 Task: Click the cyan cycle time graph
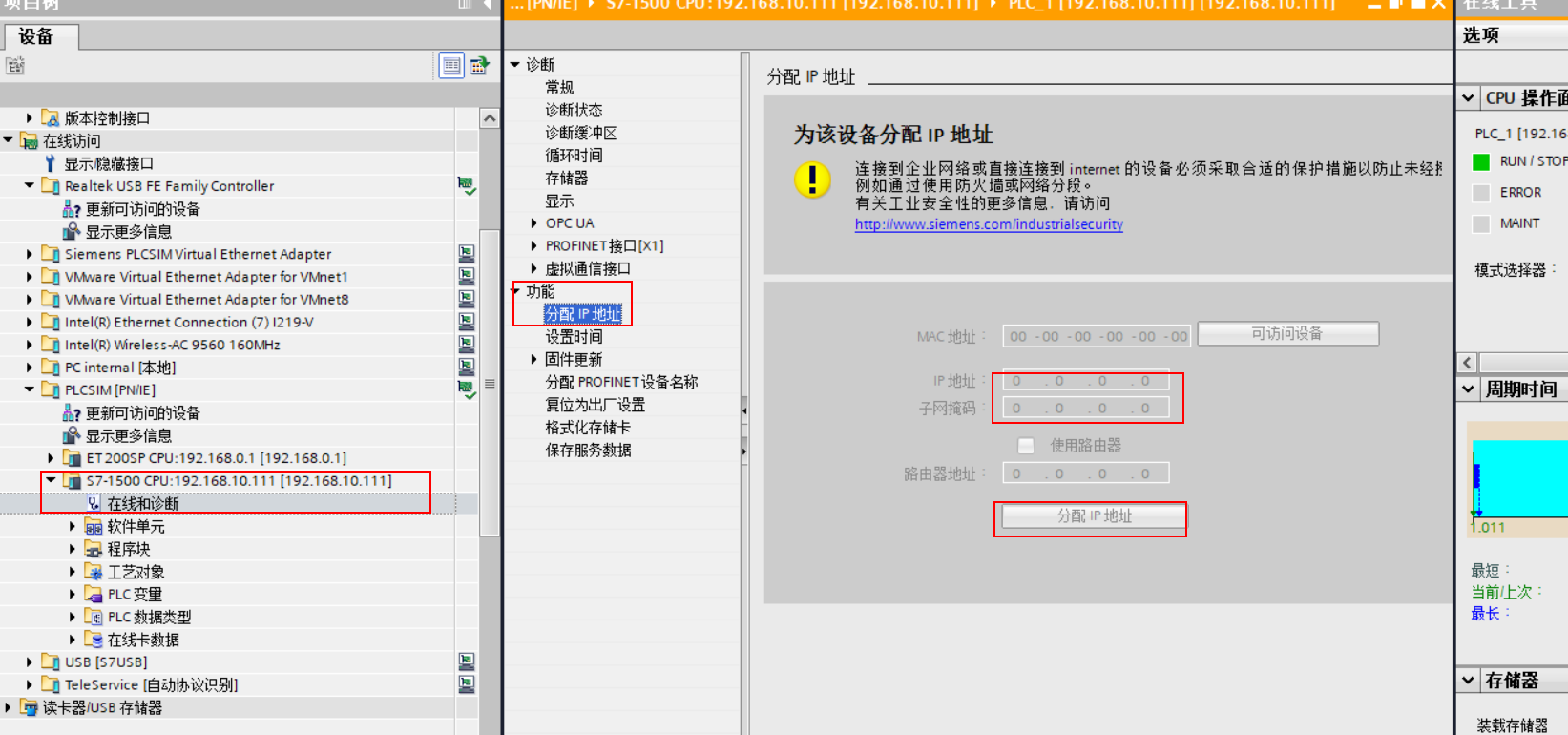coord(1519,478)
